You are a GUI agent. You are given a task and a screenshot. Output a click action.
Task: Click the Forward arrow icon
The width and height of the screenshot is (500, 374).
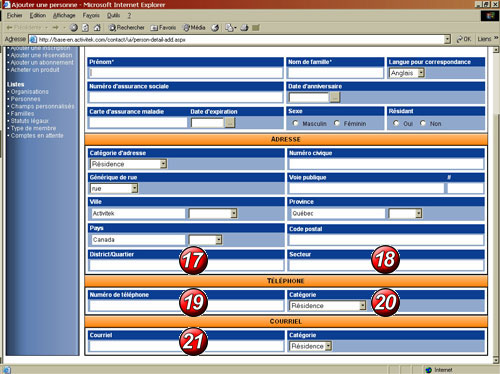coord(55,28)
